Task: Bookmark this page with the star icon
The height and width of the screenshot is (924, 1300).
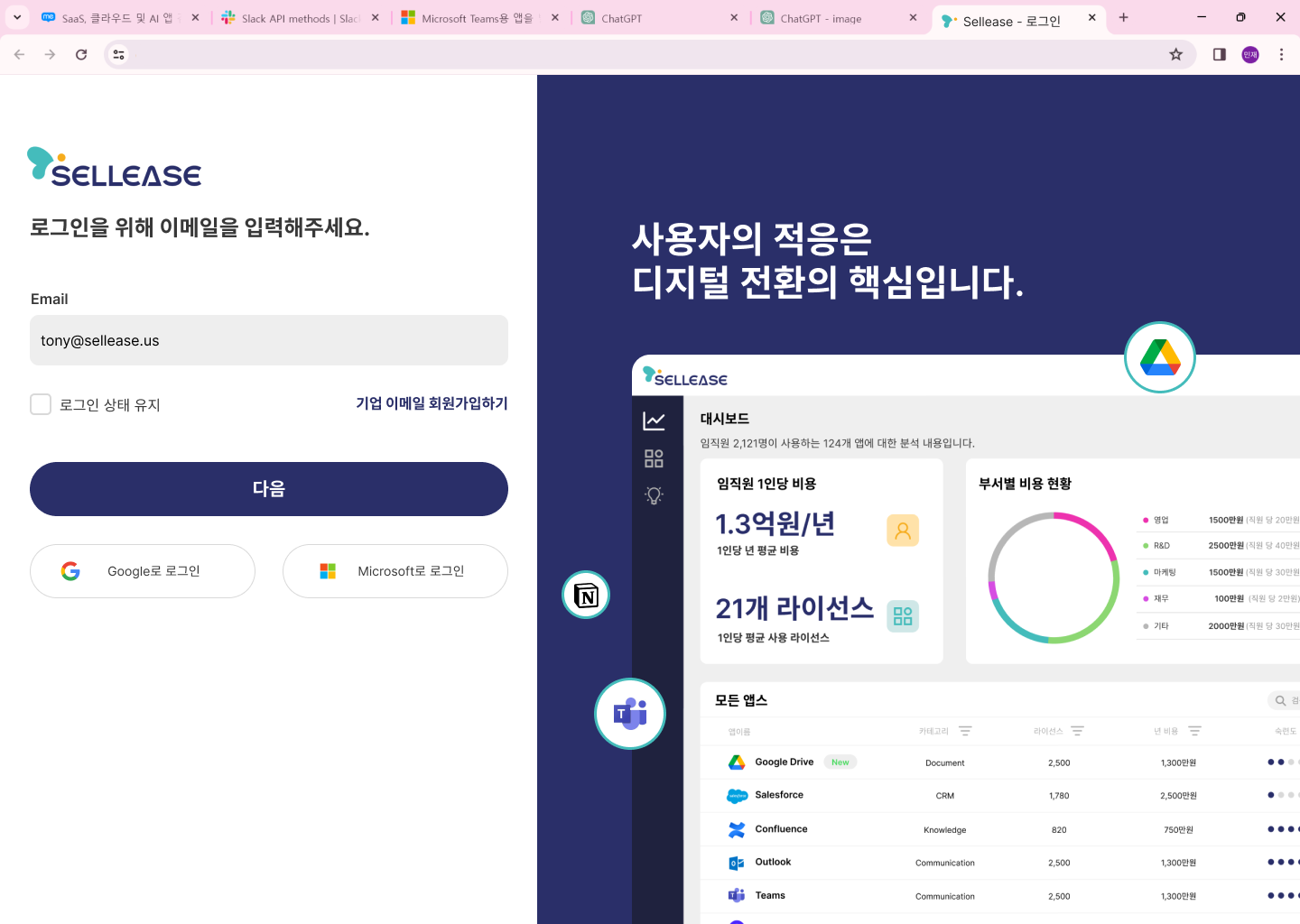Action: pyautogui.click(x=1175, y=54)
